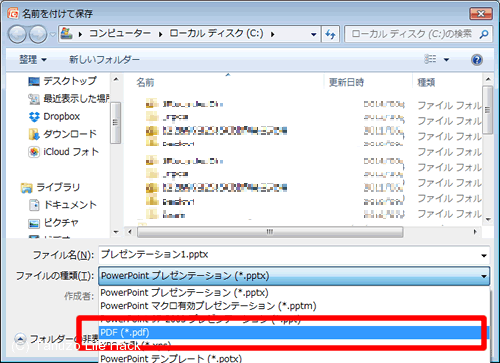Click the computer icon in the address bar
500x363 pixels.
click(x=67, y=33)
